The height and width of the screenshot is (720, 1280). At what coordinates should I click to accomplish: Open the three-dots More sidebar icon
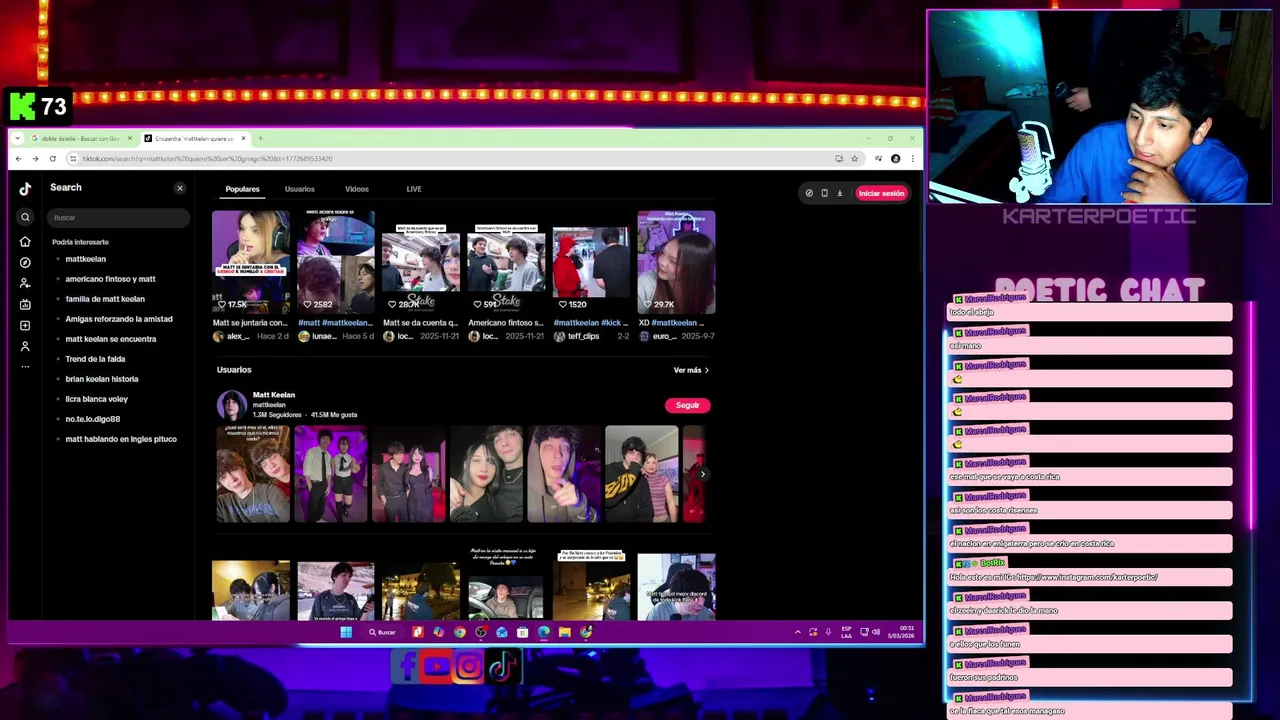[25, 366]
